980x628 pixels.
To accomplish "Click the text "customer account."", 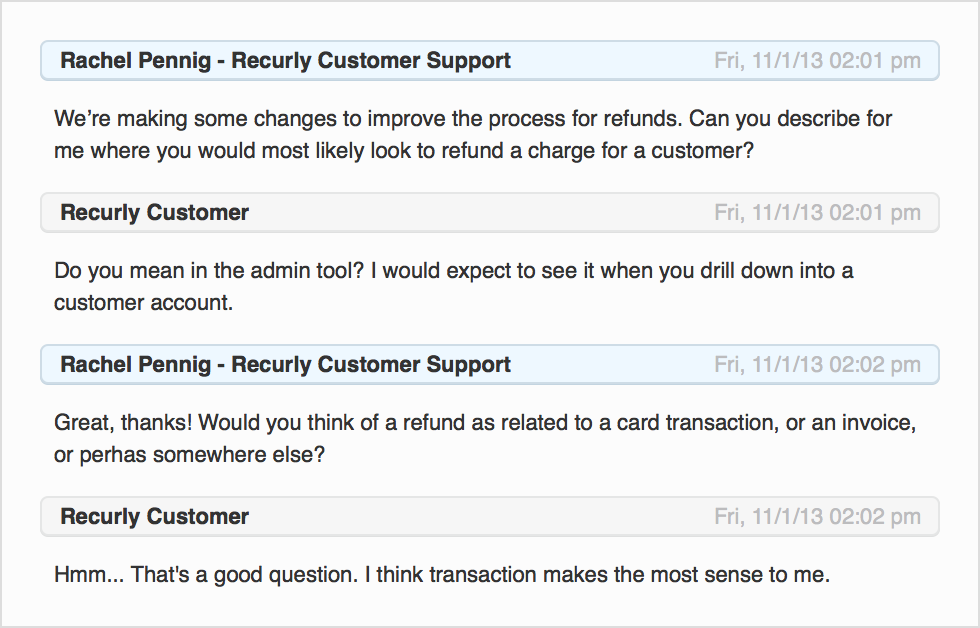I will (x=143, y=302).
